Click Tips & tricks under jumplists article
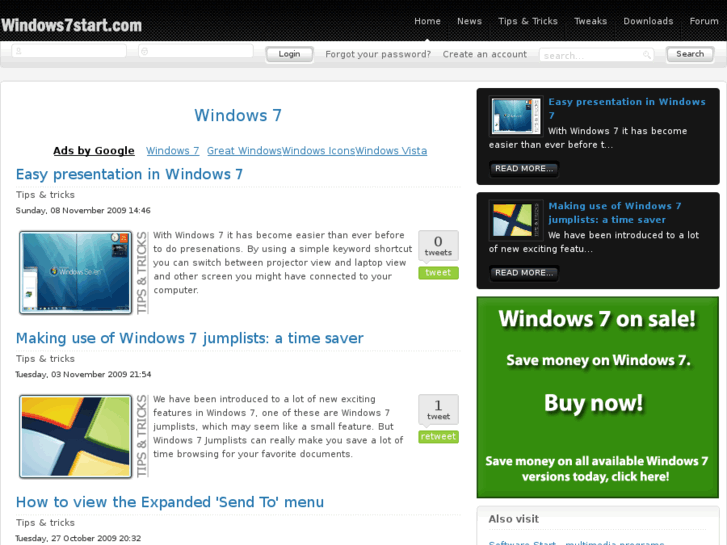 (x=45, y=359)
